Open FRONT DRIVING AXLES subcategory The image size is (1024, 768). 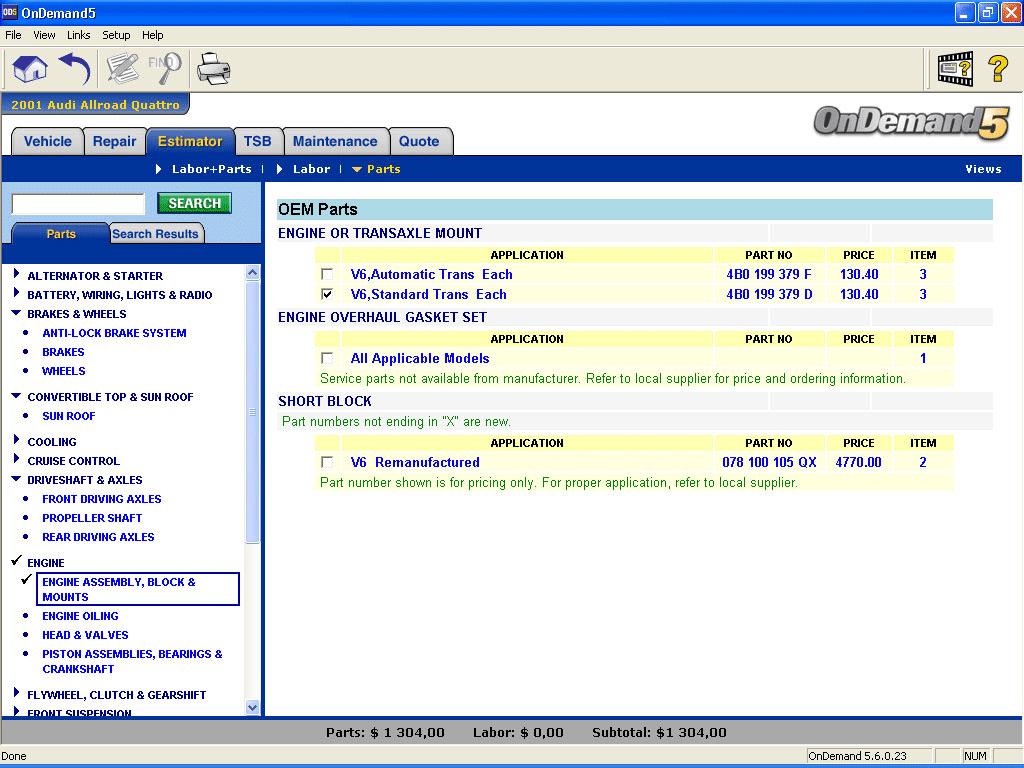(102, 499)
